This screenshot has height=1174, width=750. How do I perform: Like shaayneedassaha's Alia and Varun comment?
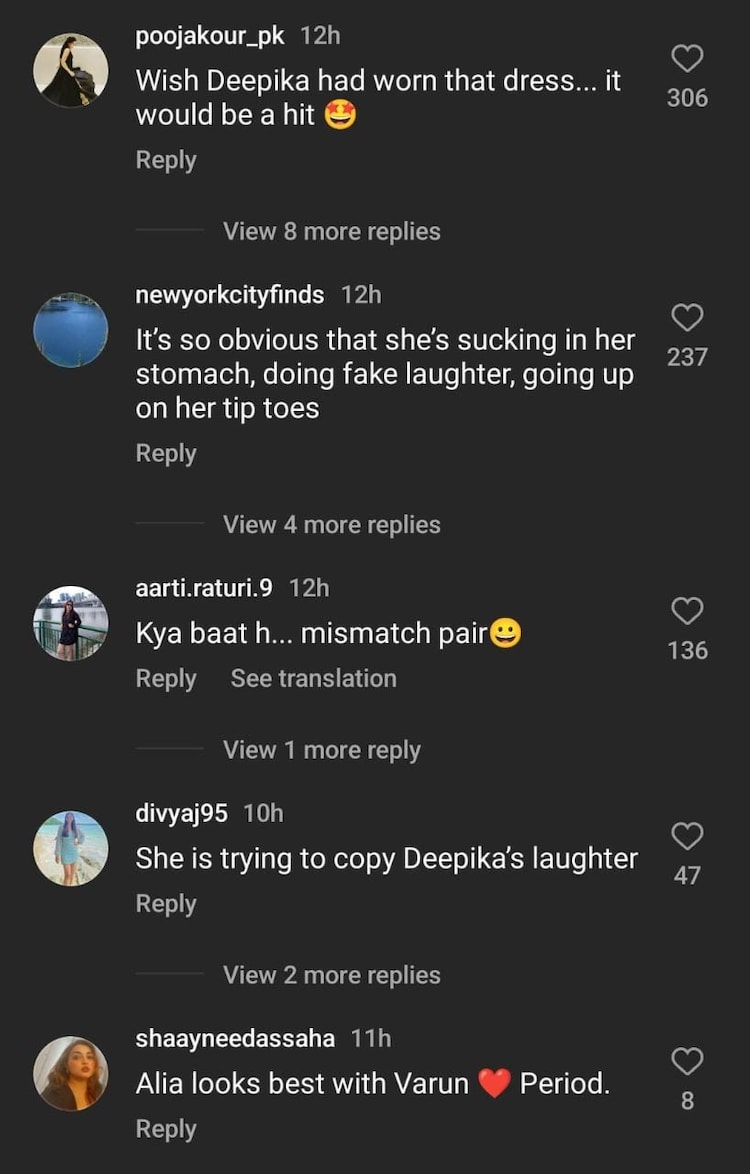tap(687, 1062)
